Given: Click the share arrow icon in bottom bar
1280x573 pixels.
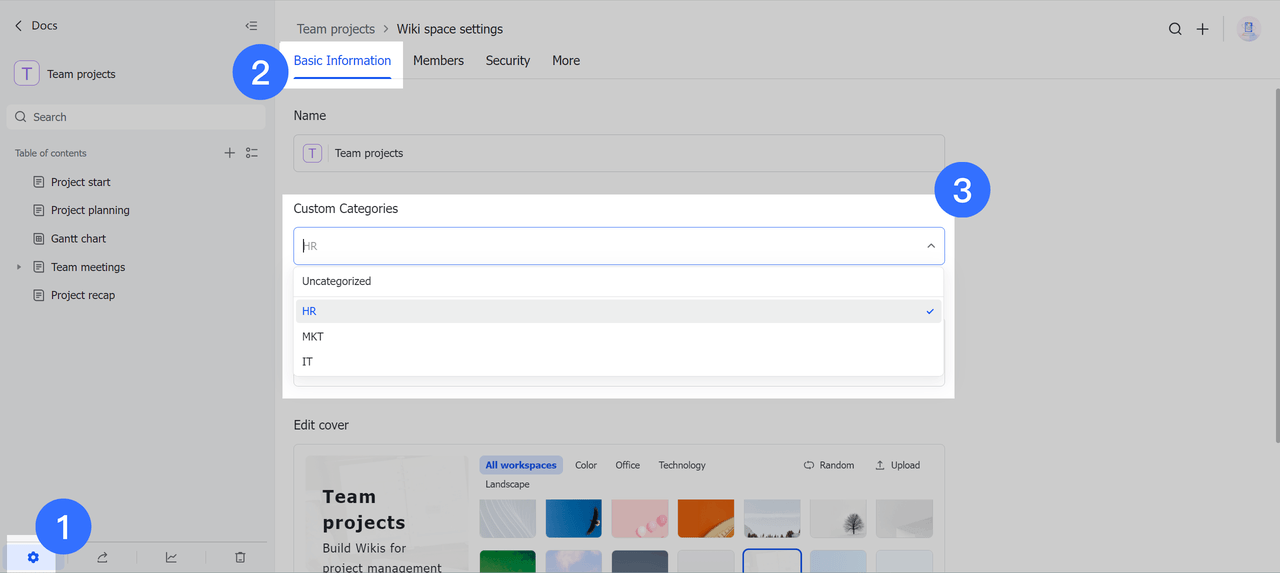Looking at the screenshot, I should (102, 557).
